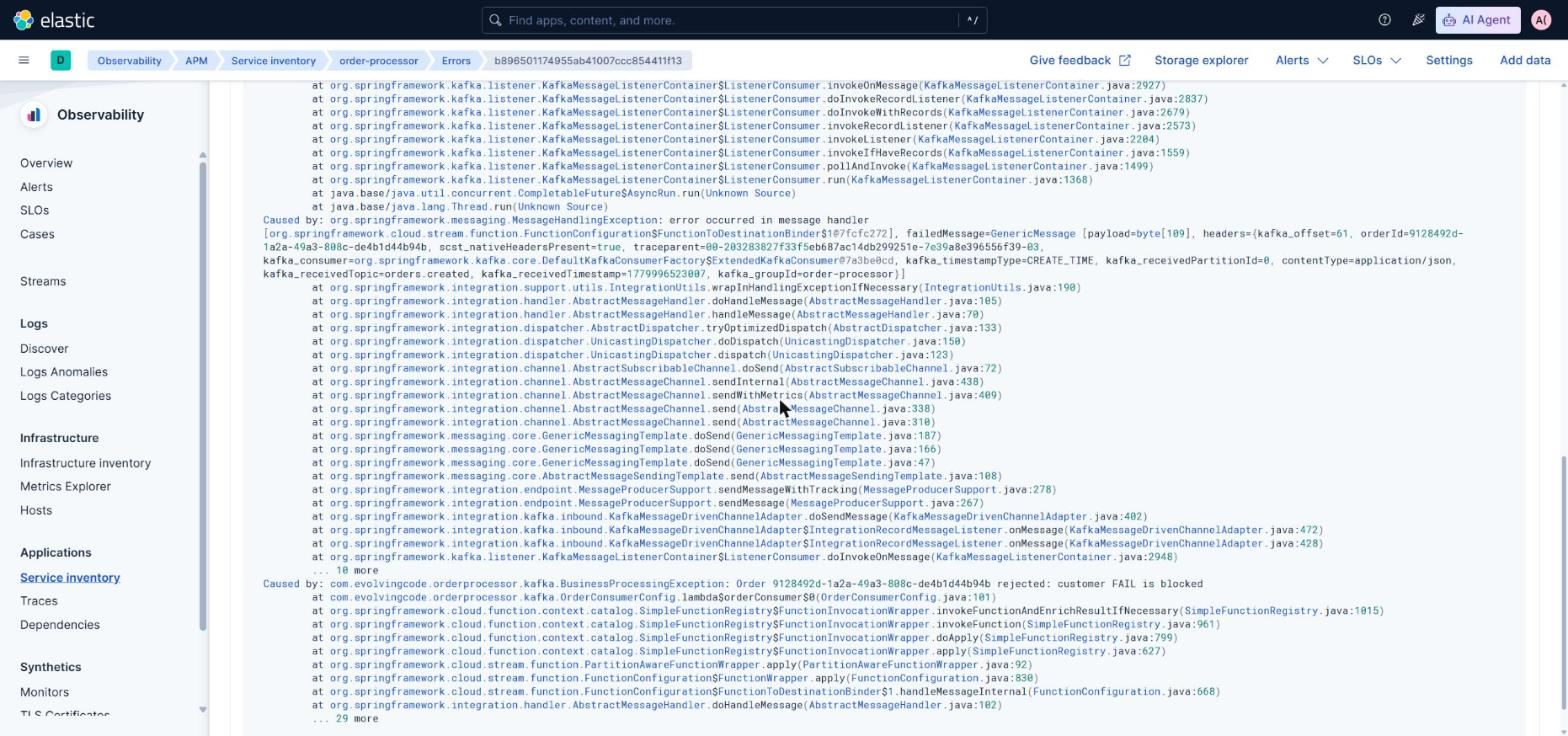1568x736 pixels.
Task: Open SLOs in the sidebar
Action: [34, 210]
